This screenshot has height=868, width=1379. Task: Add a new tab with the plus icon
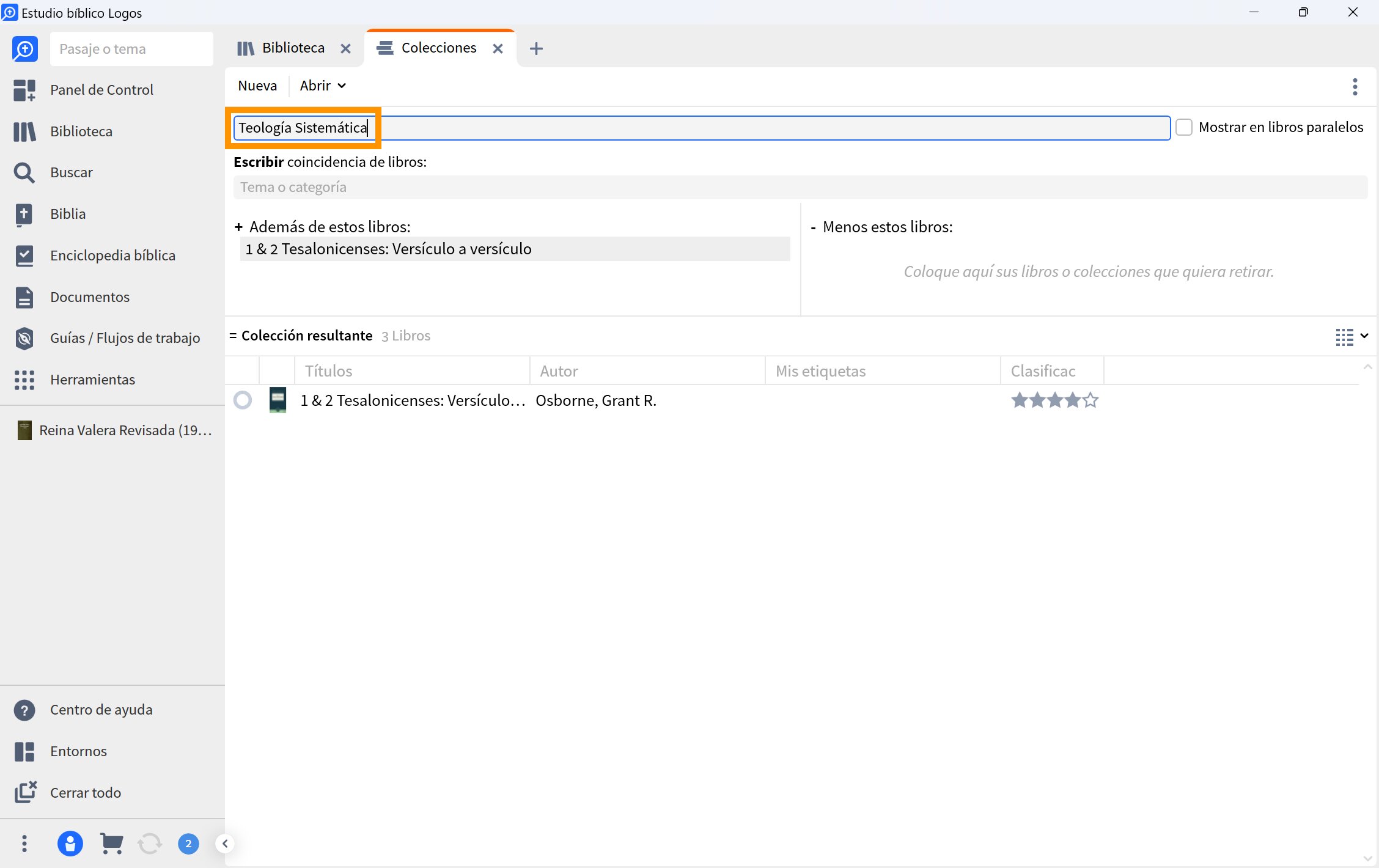tap(536, 48)
